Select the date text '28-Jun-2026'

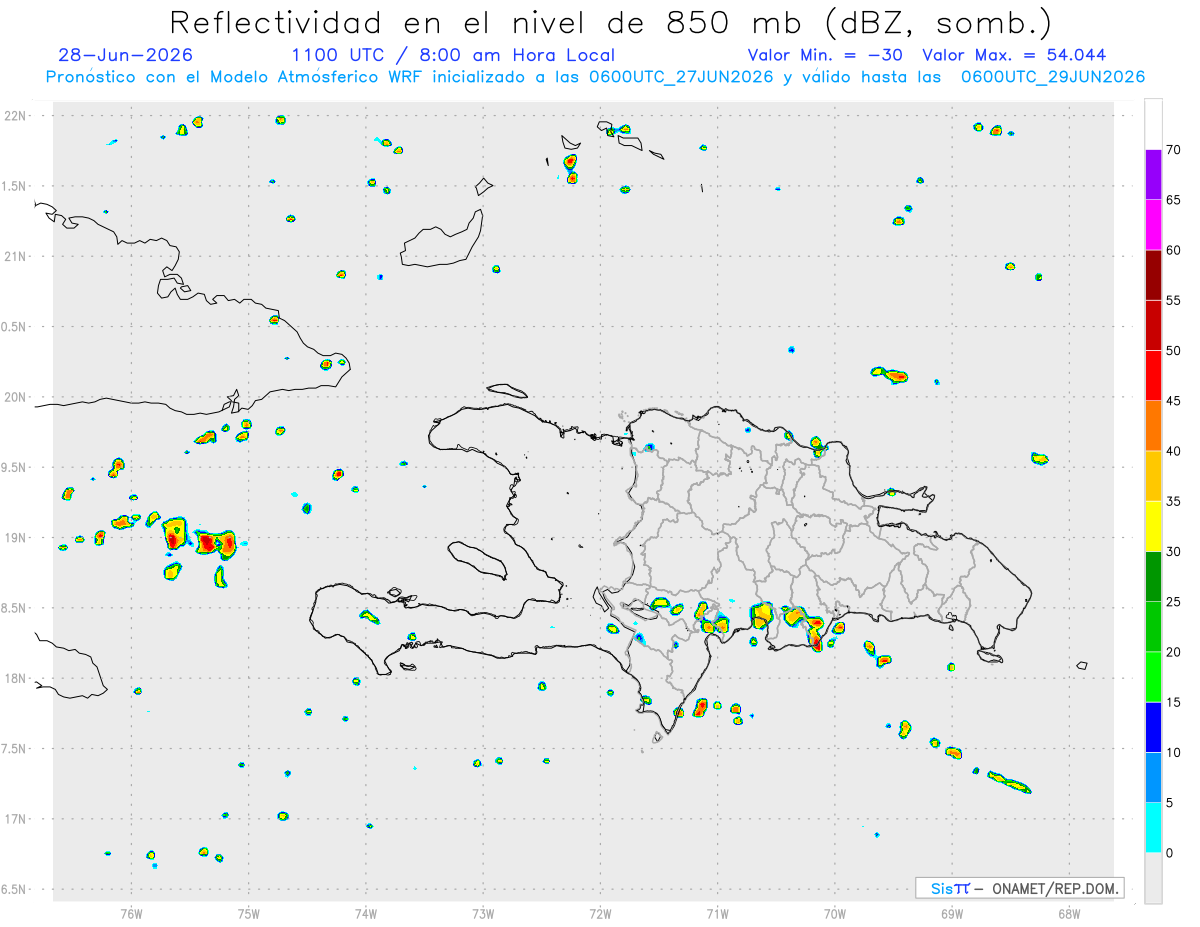click(126, 55)
